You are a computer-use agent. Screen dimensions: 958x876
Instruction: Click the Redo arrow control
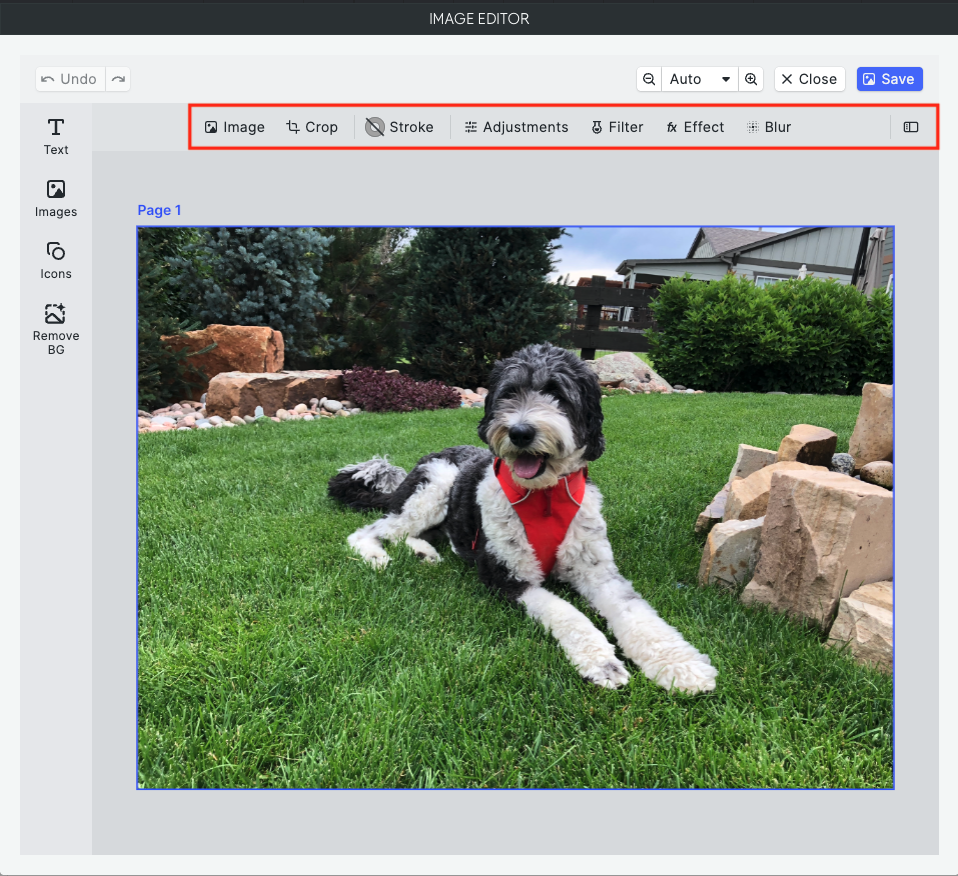[118, 79]
